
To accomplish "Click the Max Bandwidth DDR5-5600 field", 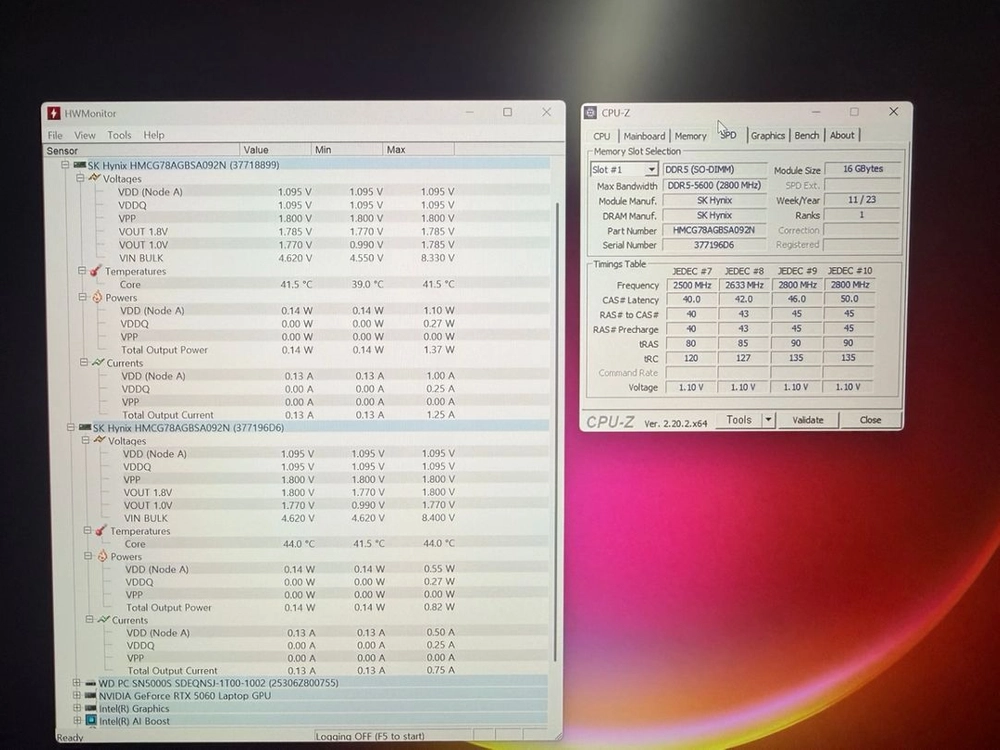I will (714, 185).
